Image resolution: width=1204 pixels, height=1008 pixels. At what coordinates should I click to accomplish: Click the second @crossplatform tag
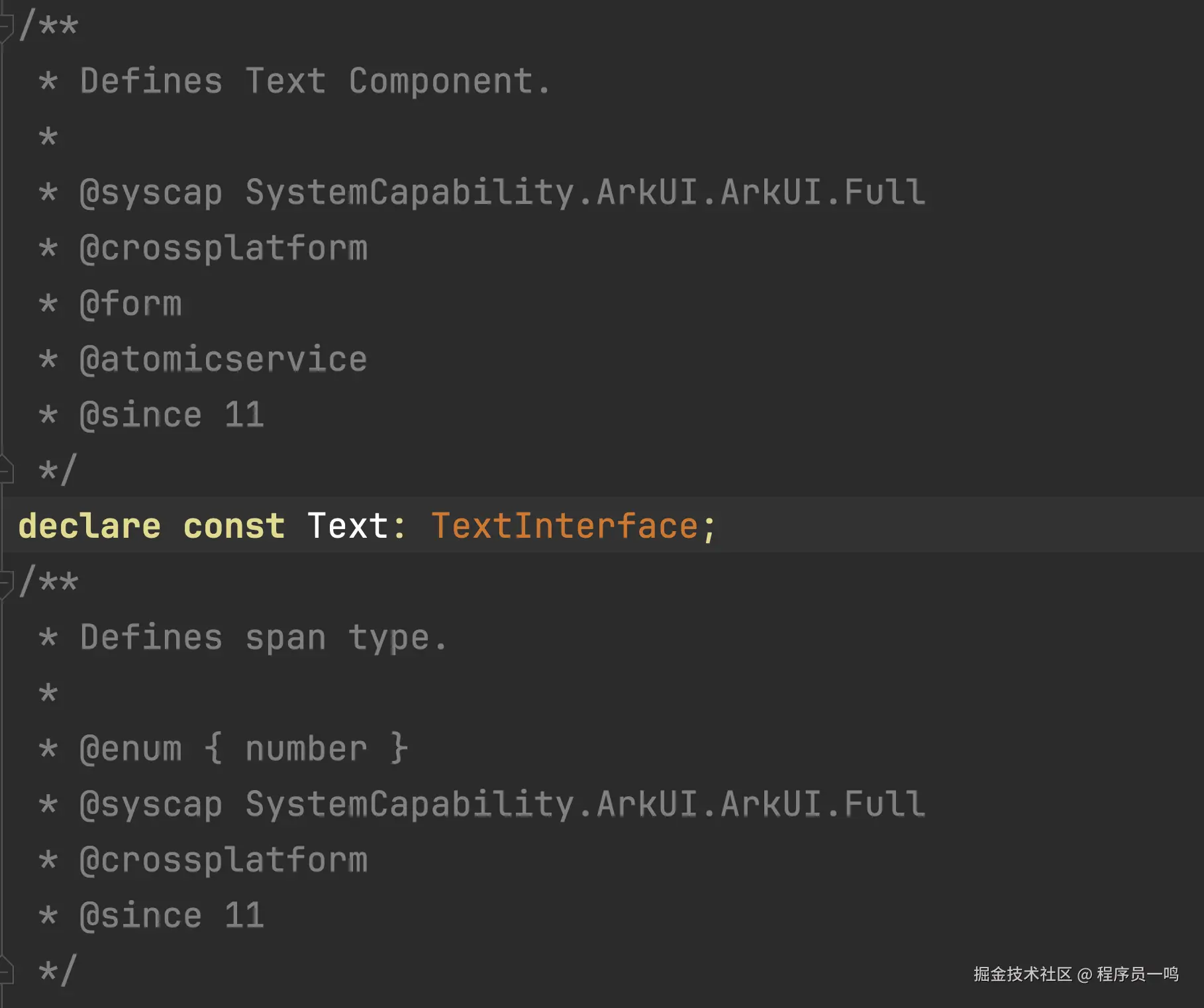223,861
